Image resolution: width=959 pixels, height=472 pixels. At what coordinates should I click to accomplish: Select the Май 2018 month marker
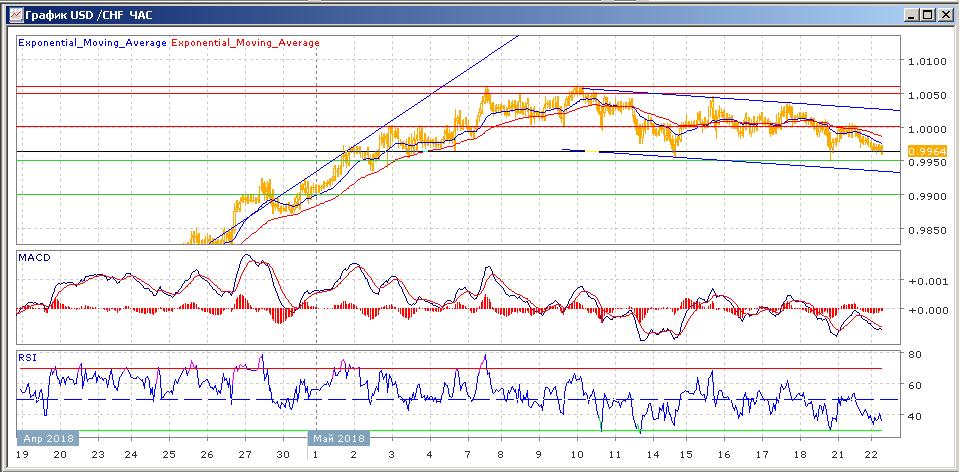tap(338, 438)
